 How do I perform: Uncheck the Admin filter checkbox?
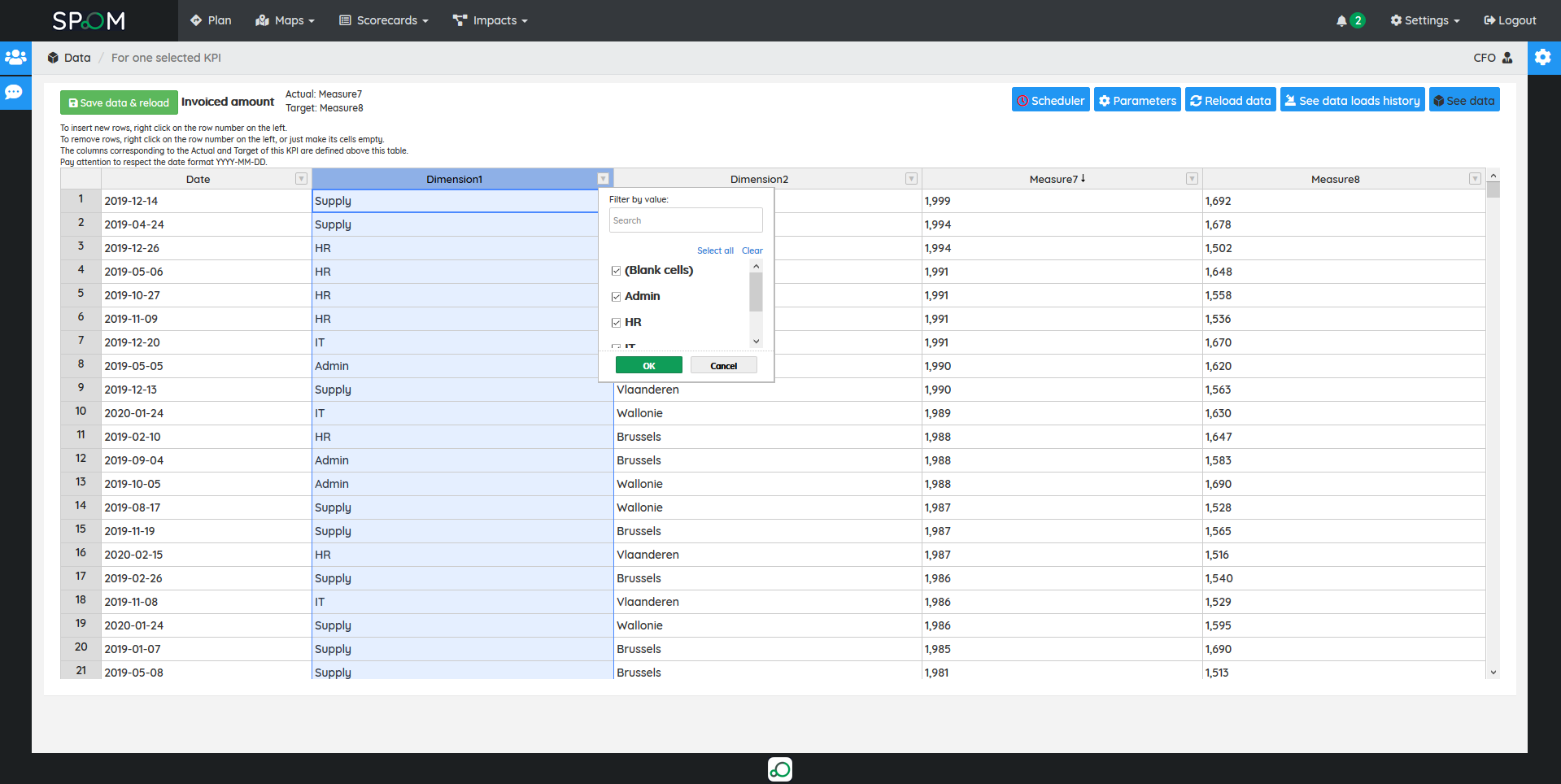coord(617,297)
